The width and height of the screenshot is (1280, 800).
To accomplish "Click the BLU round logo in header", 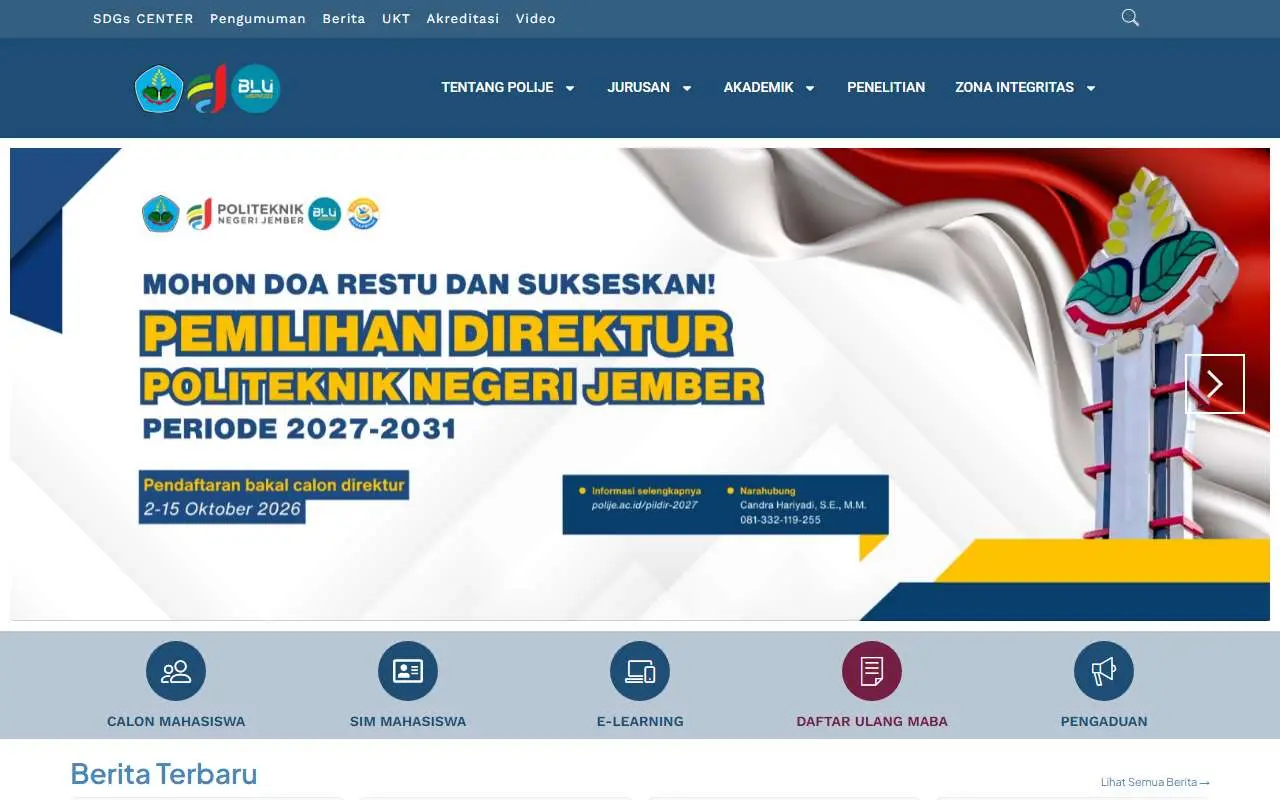I will tap(256, 88).
